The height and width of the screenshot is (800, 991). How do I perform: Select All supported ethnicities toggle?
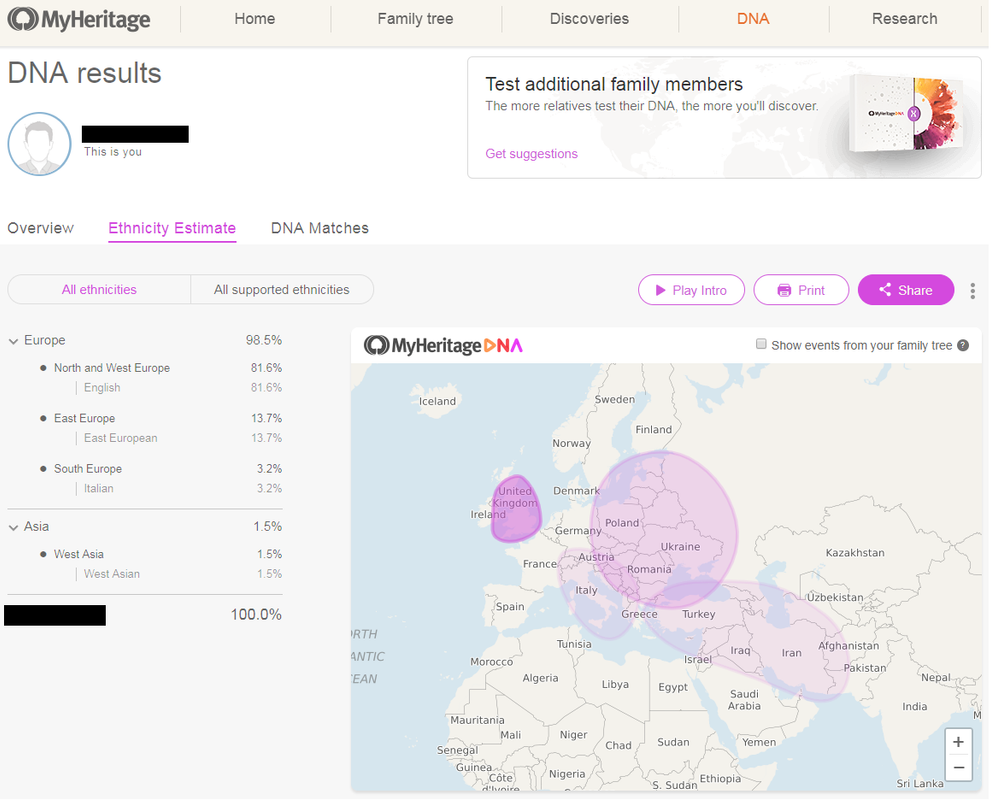[282, 289]
